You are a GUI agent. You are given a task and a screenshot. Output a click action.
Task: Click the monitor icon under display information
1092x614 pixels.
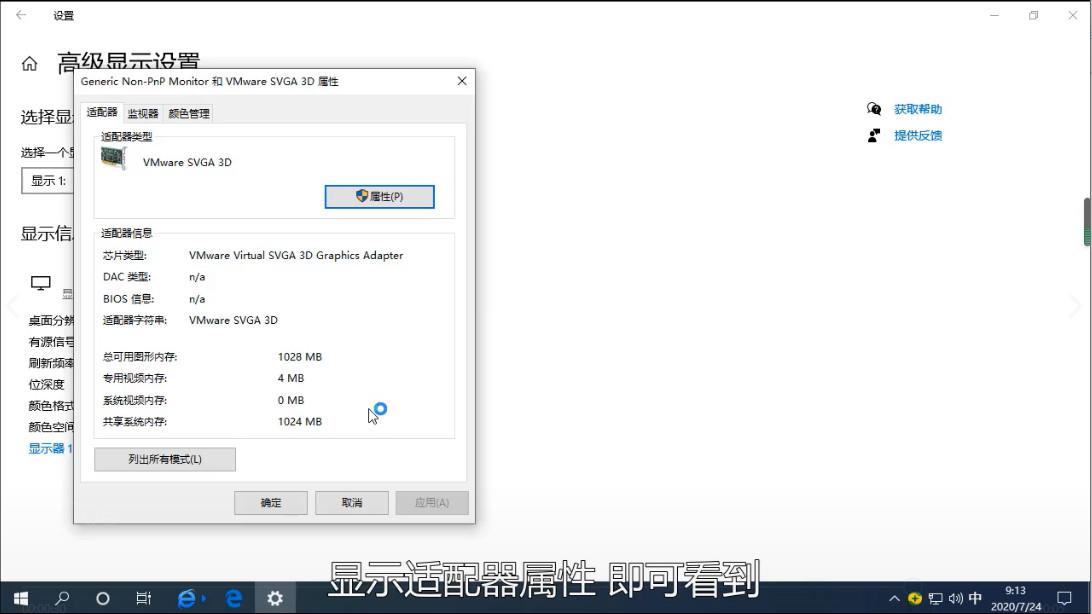tap(40, 283)
